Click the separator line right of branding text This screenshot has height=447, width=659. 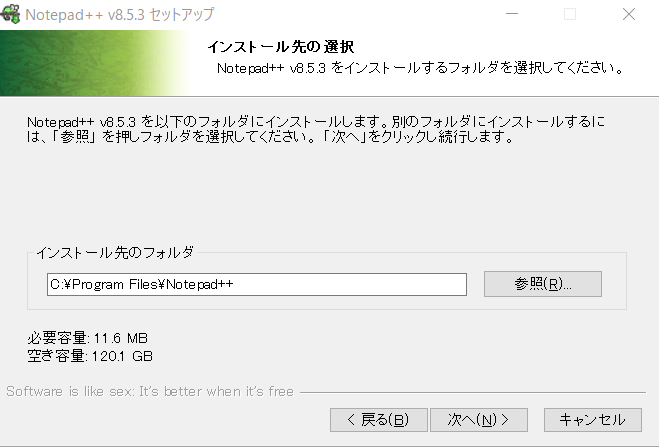coord(470,391)
